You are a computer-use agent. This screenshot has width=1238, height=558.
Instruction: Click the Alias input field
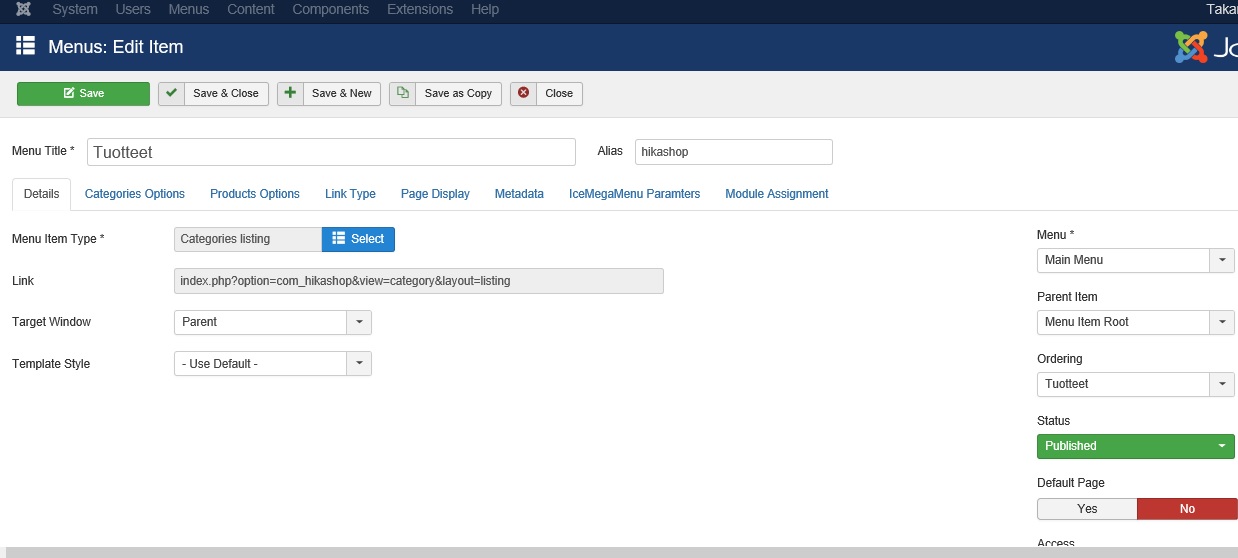tap(734, 152)
